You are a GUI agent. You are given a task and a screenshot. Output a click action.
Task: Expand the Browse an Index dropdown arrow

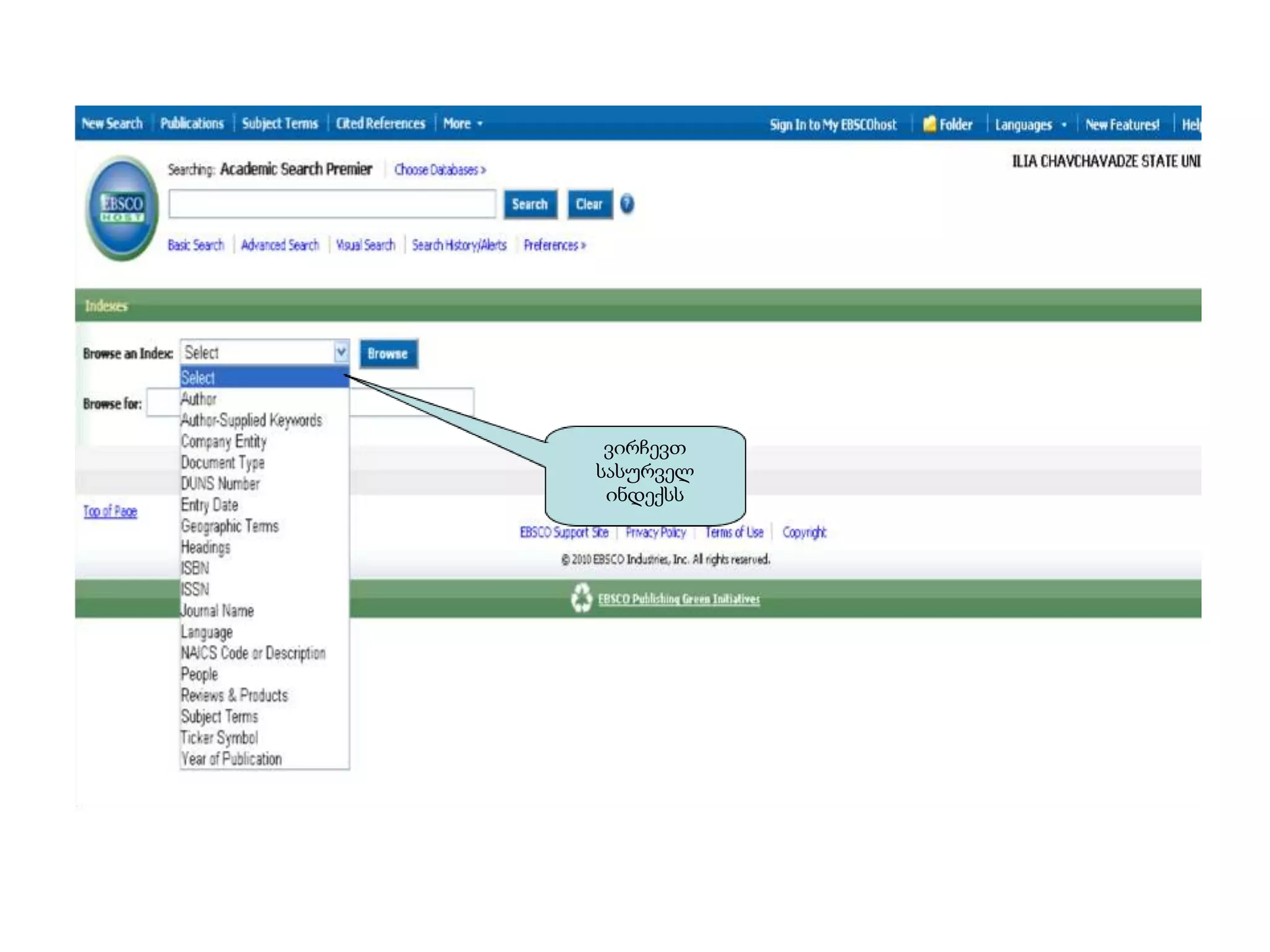click(x=341, y=353)
